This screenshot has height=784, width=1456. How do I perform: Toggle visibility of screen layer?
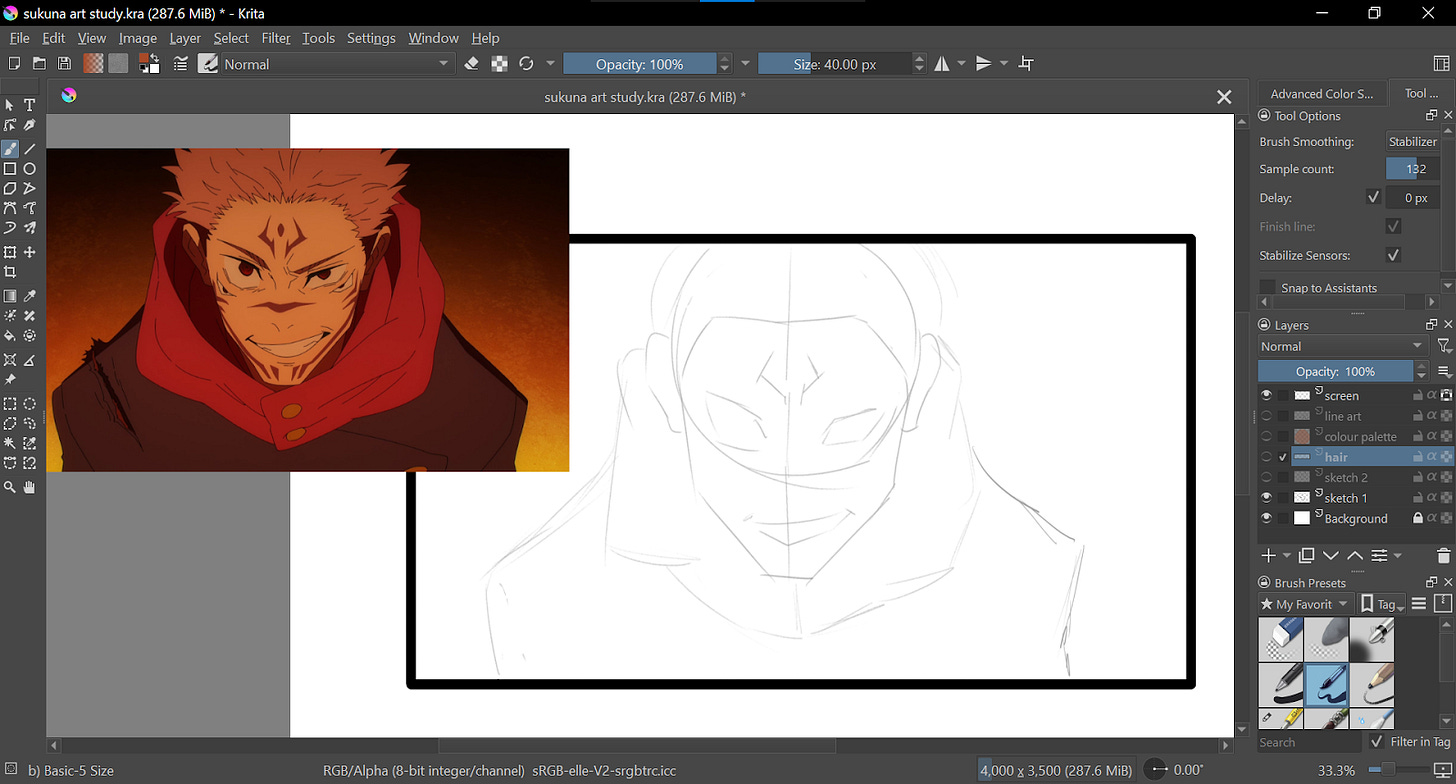[x=1267, y=396]
